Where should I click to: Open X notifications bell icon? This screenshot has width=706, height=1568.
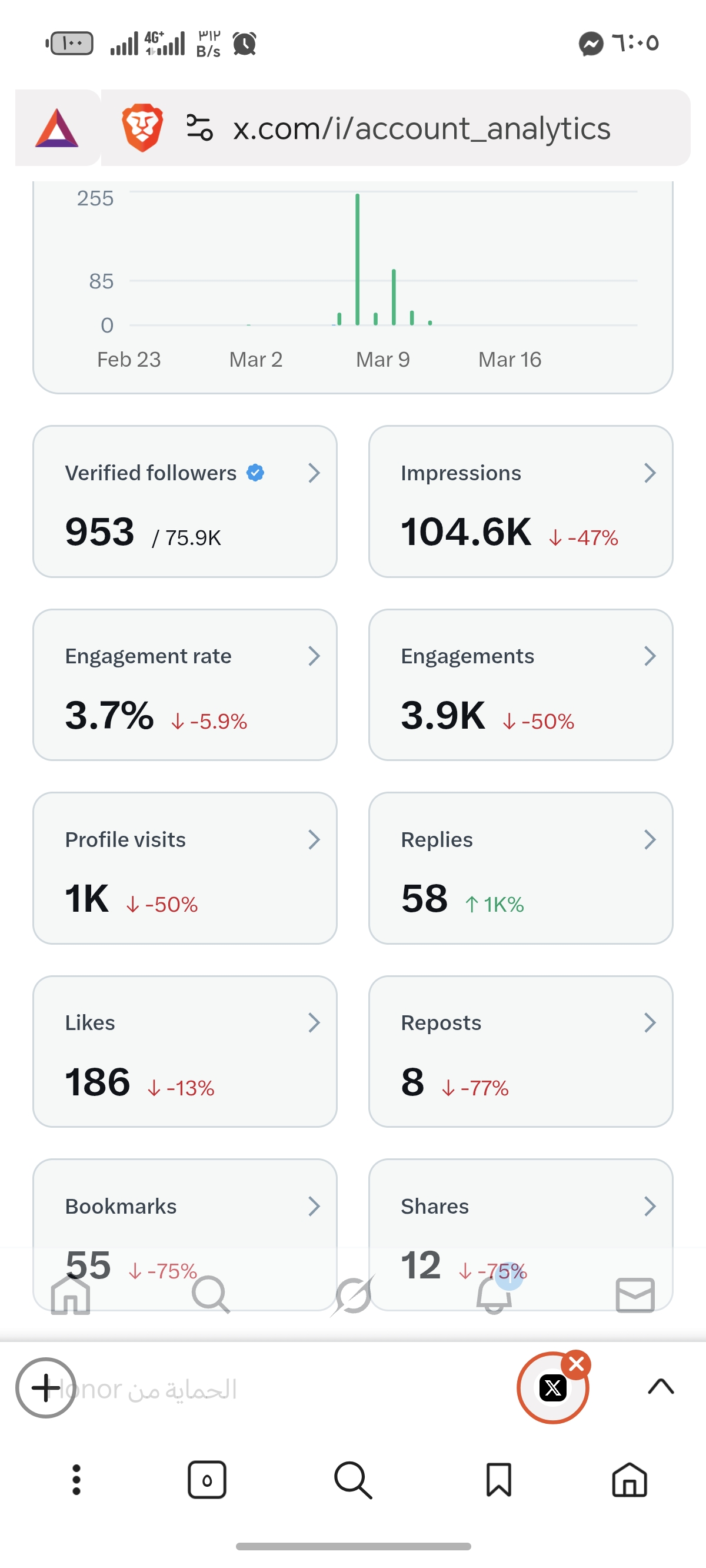494,1295
